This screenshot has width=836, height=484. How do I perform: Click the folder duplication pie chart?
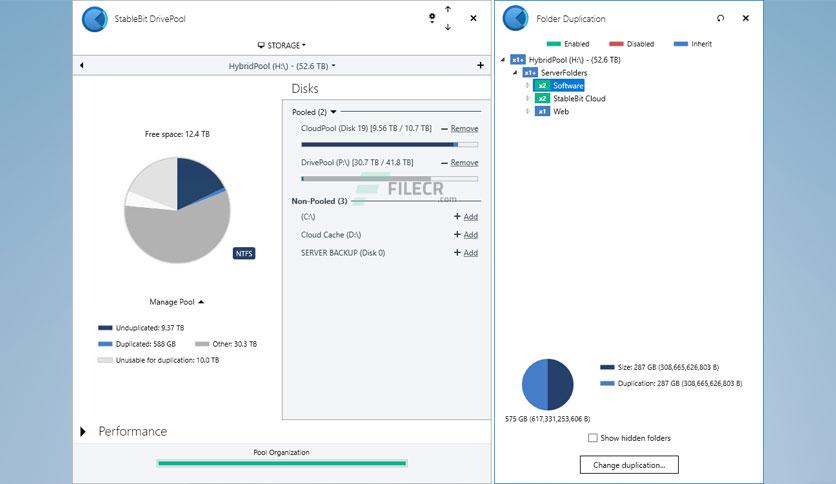pyautogui.click(x=548, y=384)
